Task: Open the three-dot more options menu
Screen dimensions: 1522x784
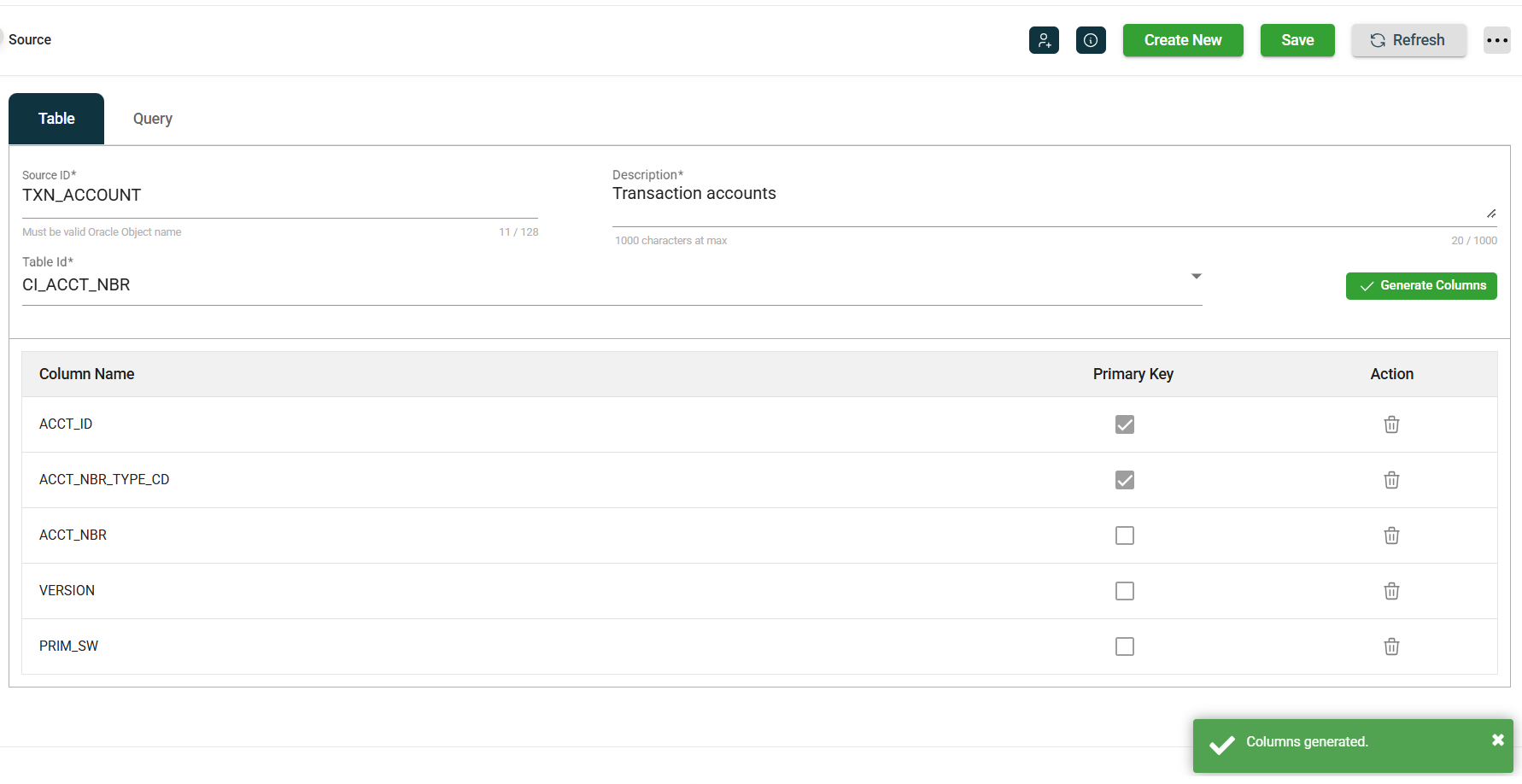Action: point(1496,40)
